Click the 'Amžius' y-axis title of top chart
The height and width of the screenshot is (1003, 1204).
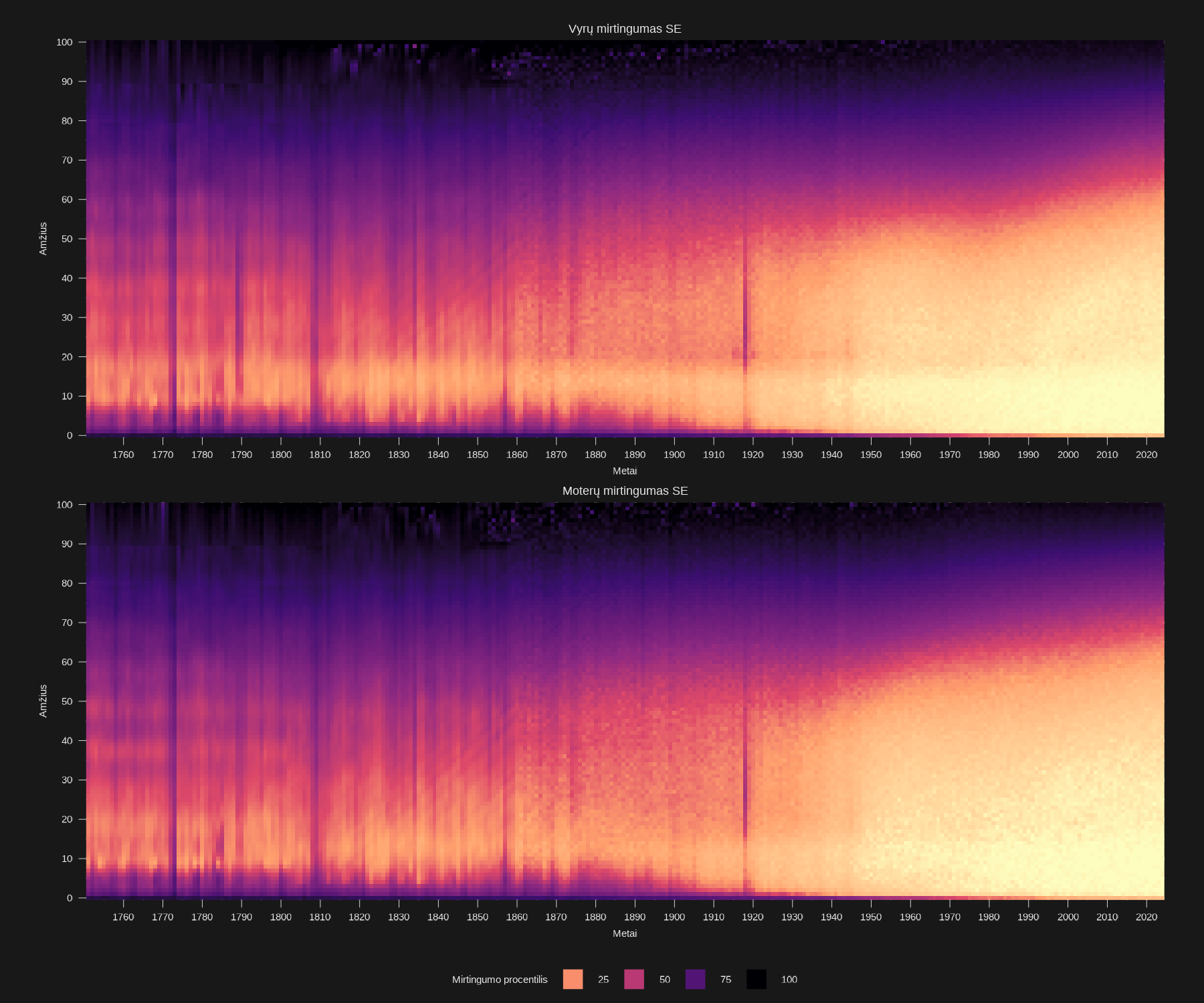[43, 239]
